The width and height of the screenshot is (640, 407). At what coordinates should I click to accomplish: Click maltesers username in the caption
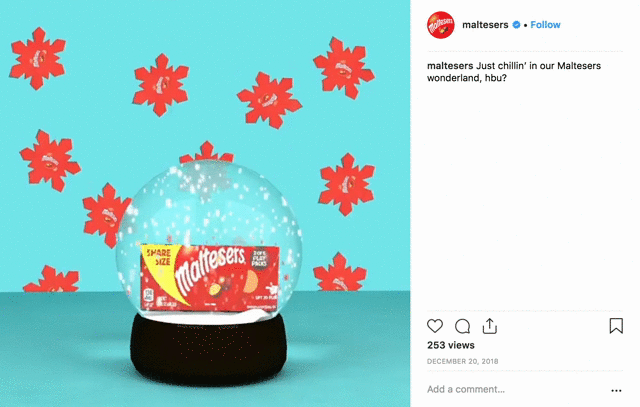[x=450, y=66]
